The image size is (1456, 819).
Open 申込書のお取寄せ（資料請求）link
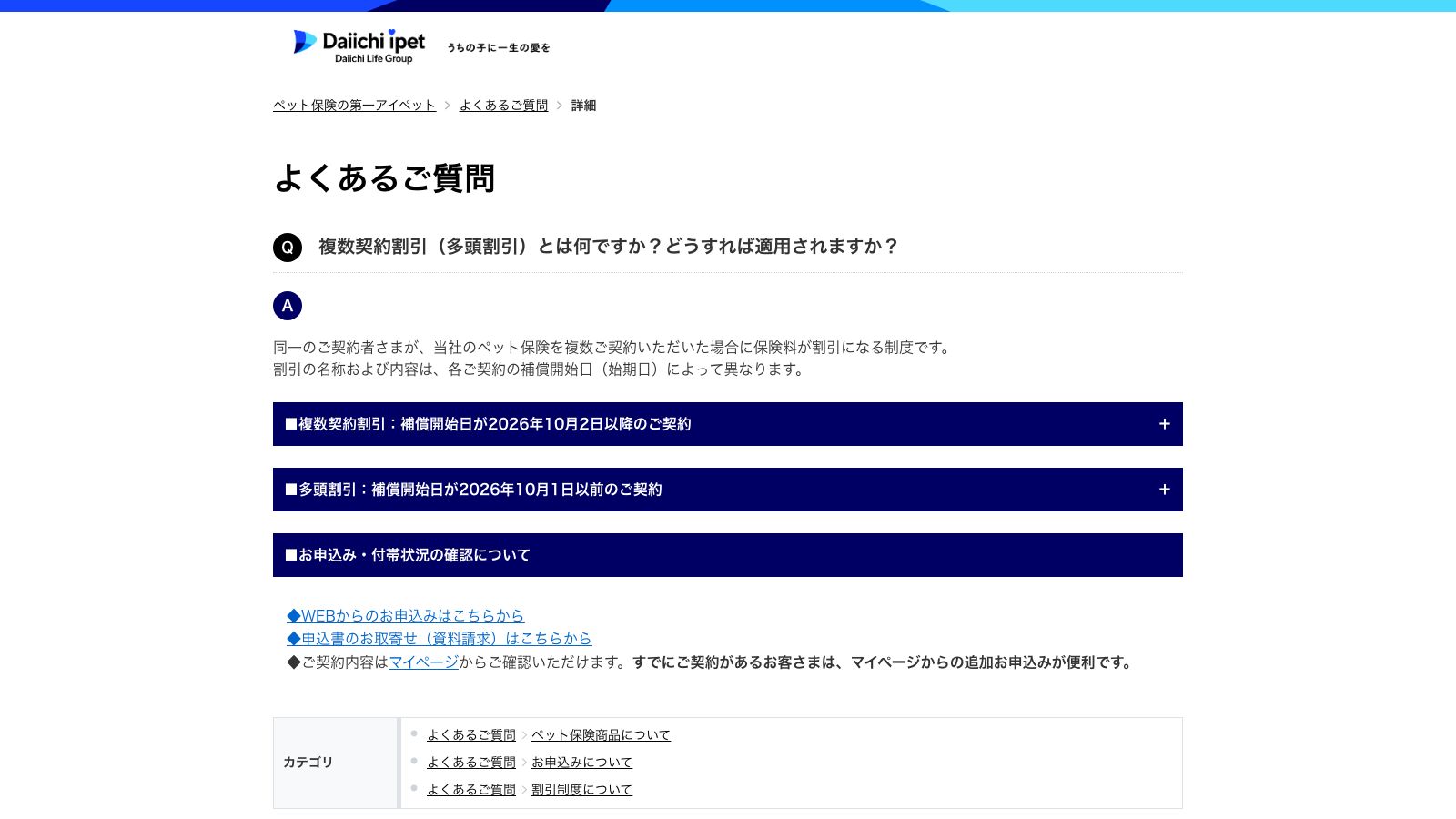click(440, 639)
